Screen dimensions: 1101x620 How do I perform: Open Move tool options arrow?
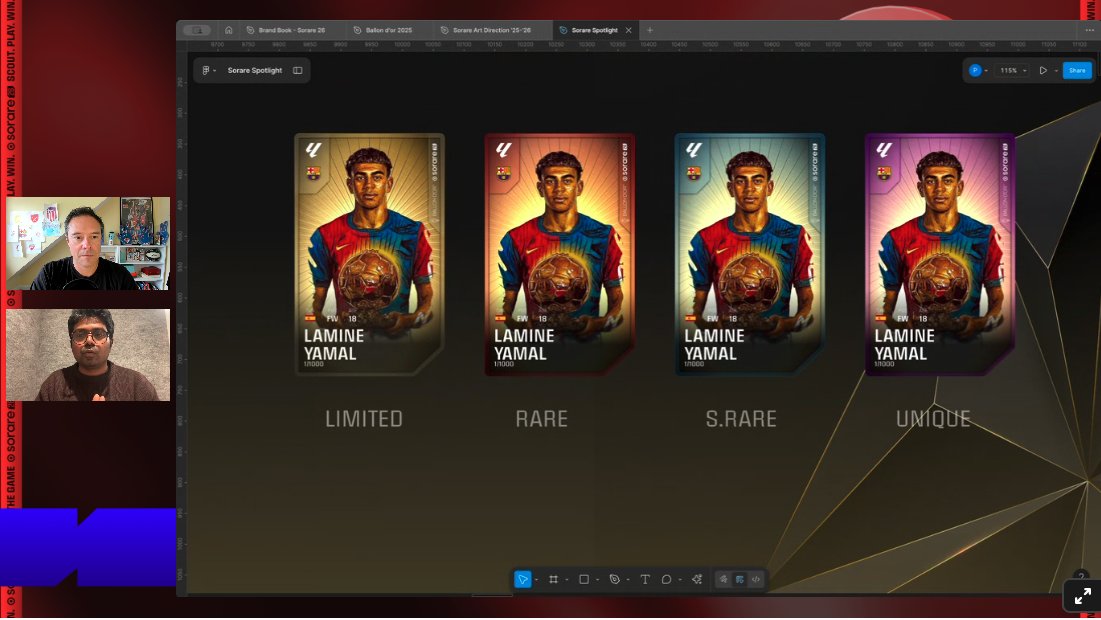tap(536, 580)
